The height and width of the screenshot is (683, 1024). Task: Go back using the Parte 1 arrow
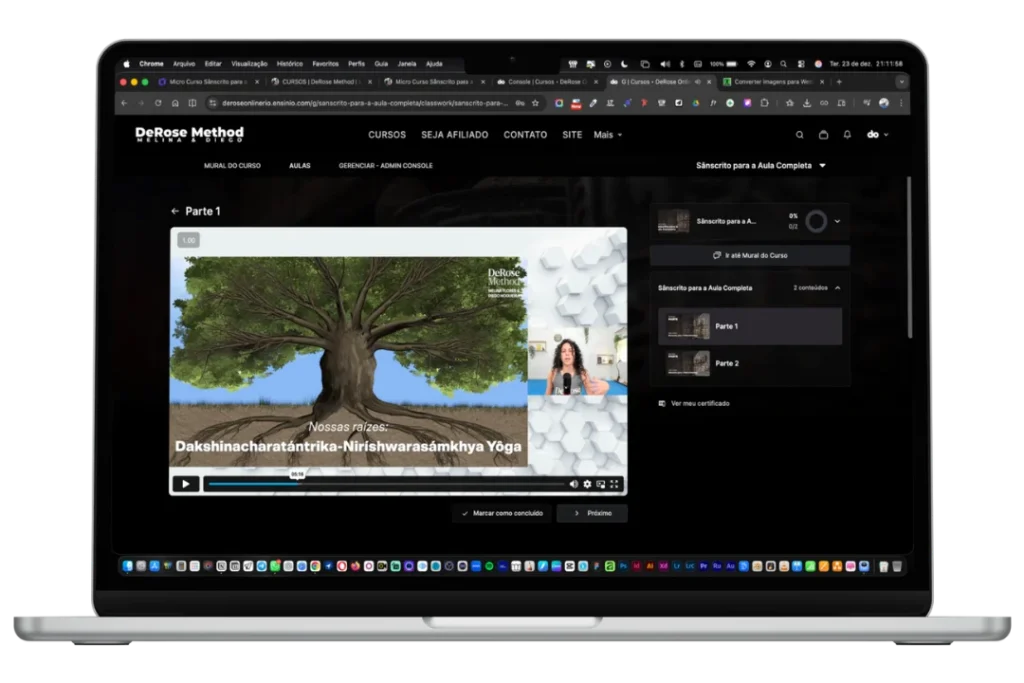(x=174, y=211)
